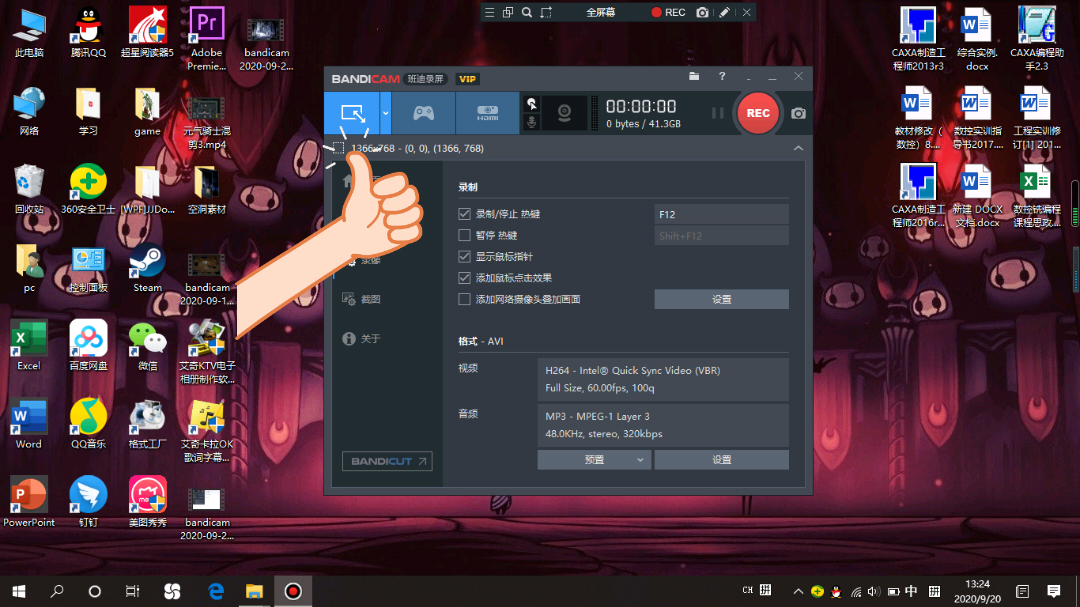Toggle the microphone icon in Bandicam
The width and height of the screenshot is (1080, 607).
coord(532,123)
